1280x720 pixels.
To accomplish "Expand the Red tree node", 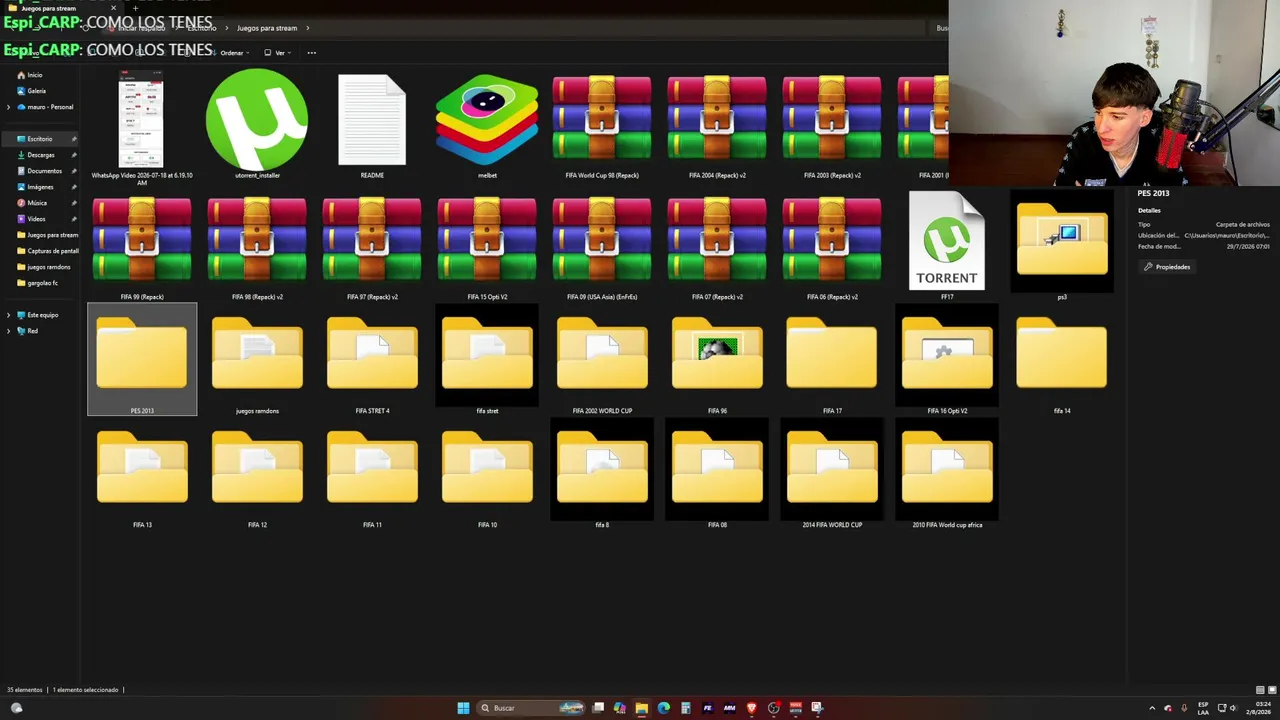I will [x=8, y=331].
